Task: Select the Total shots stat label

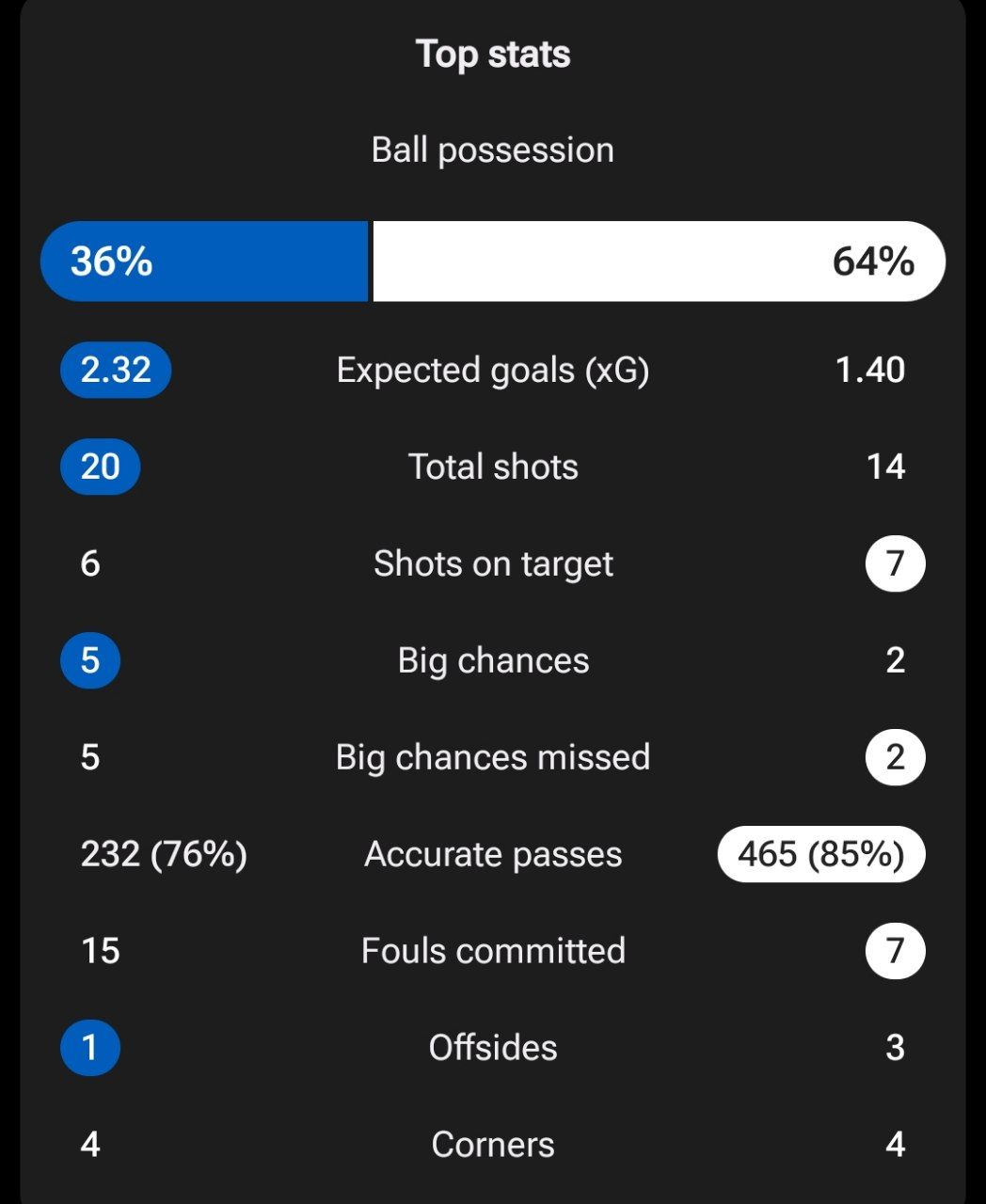Action: [x=493, y=467]
